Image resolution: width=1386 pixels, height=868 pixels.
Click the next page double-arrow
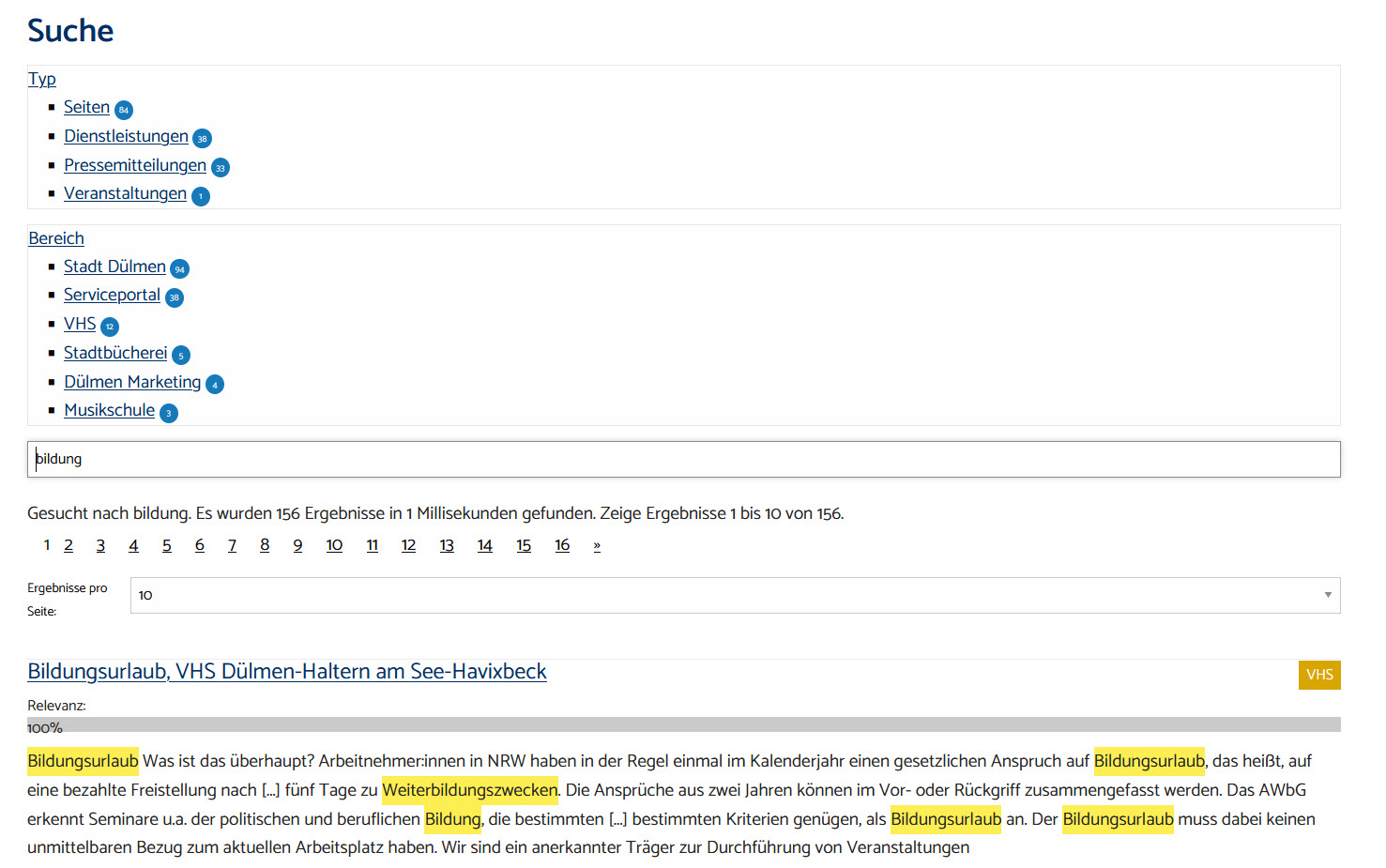coord(597,546)
